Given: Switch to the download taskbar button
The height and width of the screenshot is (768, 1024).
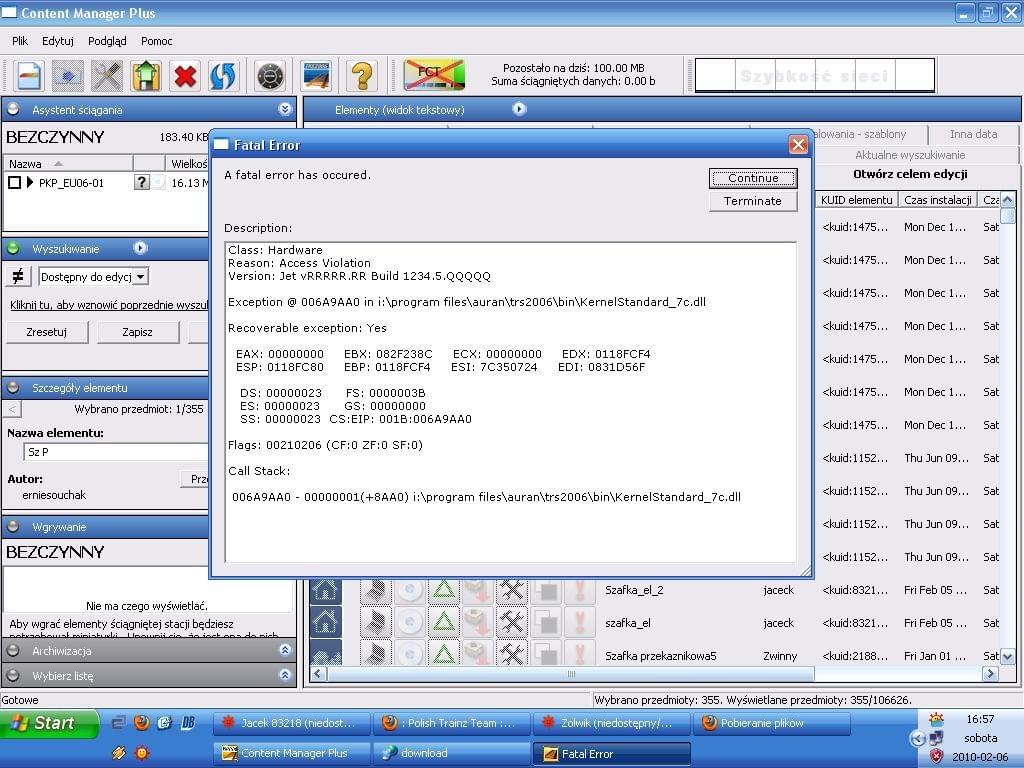Looking at the screenshot, I should pyautogui.click(x=451, y=753).
